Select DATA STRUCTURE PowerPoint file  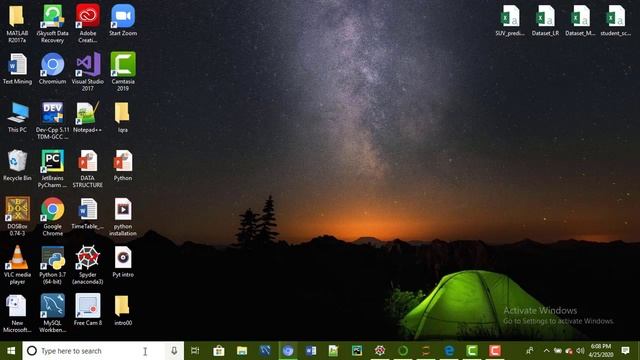point(88,161)
